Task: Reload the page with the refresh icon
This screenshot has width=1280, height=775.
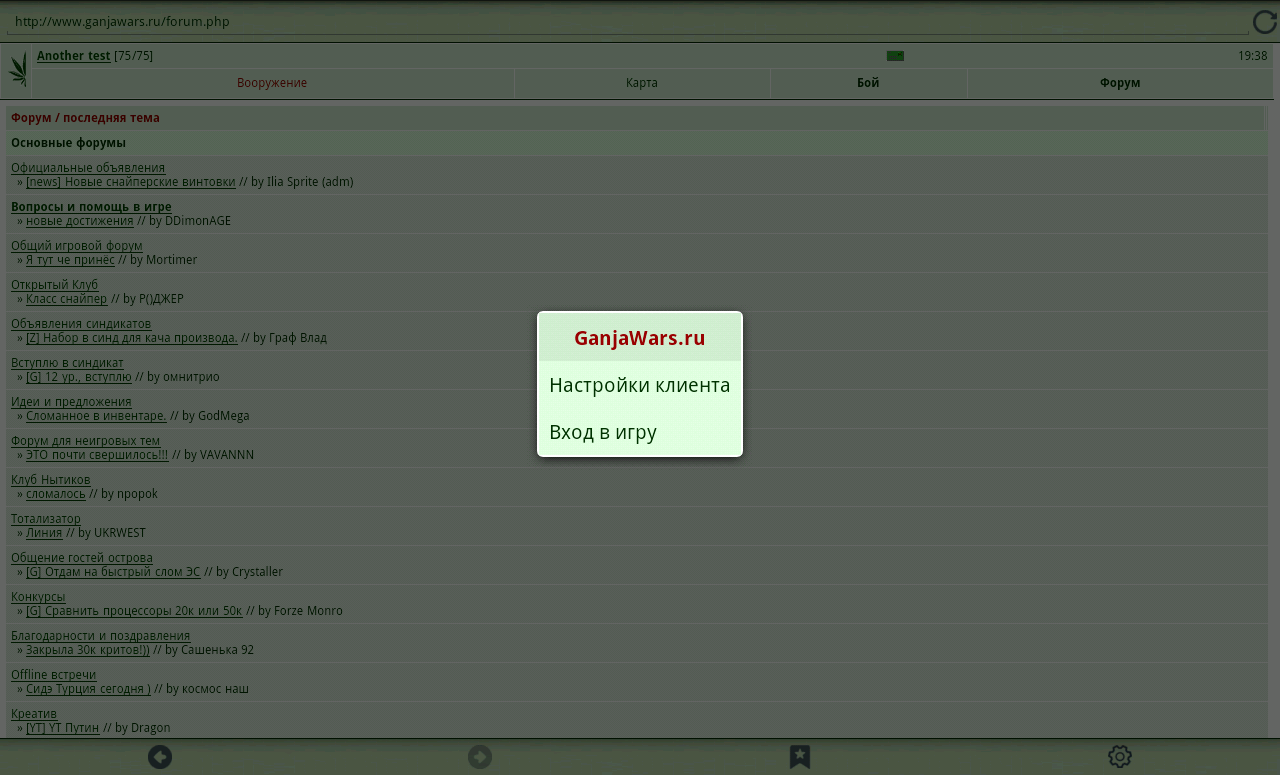Action: pos(1265,22)
